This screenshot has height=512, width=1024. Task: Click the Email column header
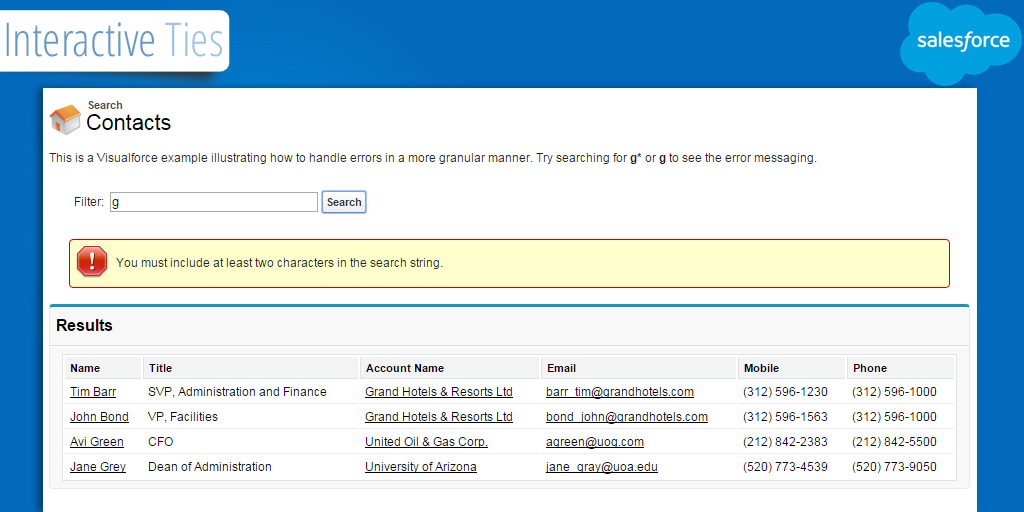[561, 368]
